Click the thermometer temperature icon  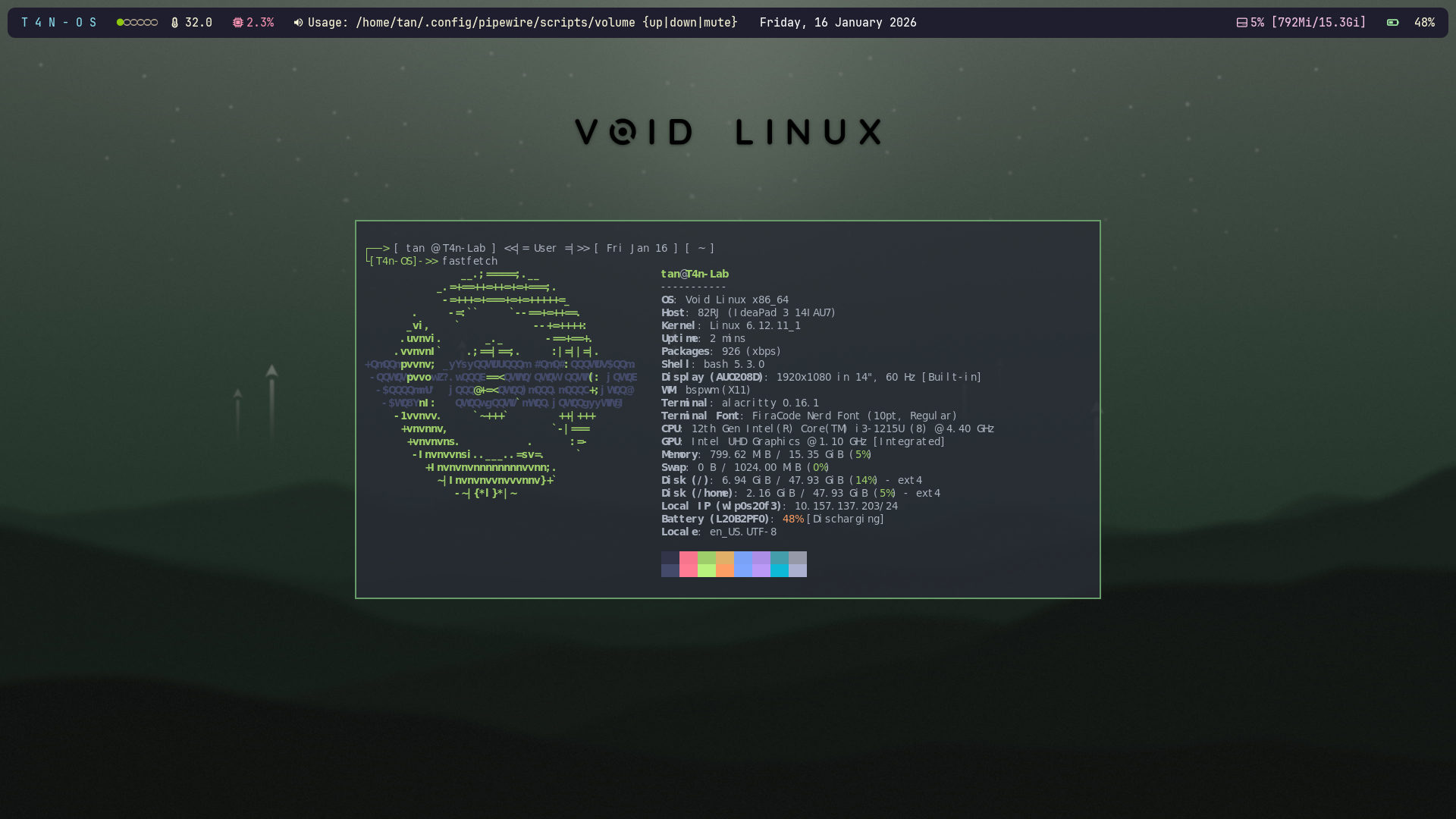175,22
